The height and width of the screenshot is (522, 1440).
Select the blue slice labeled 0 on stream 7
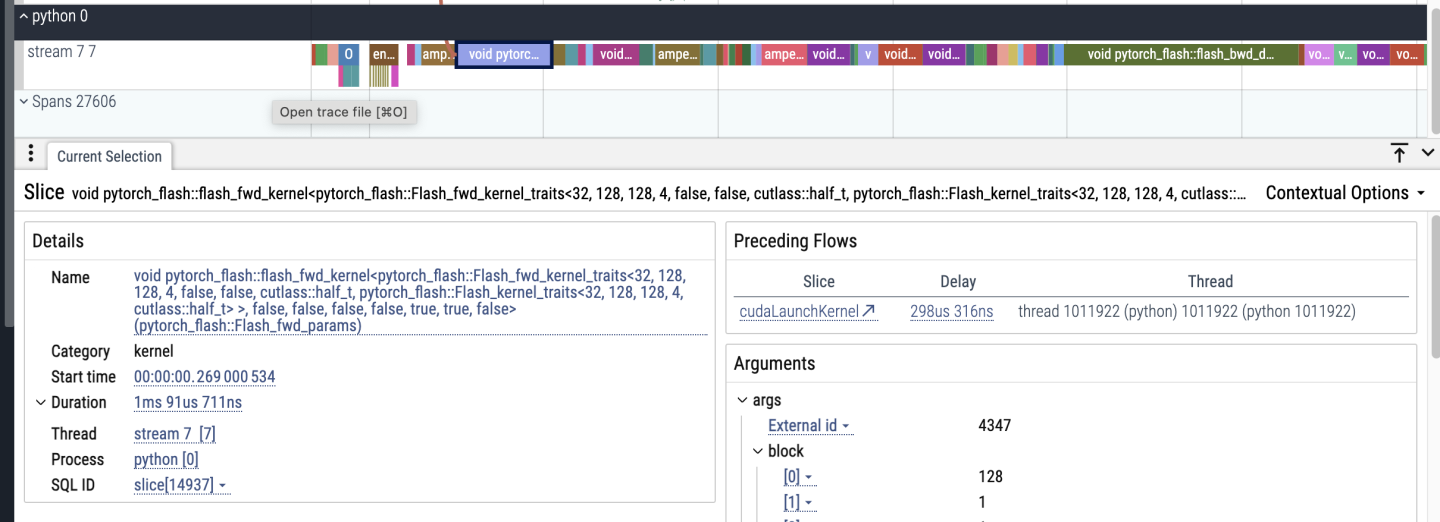pos(348,55)
